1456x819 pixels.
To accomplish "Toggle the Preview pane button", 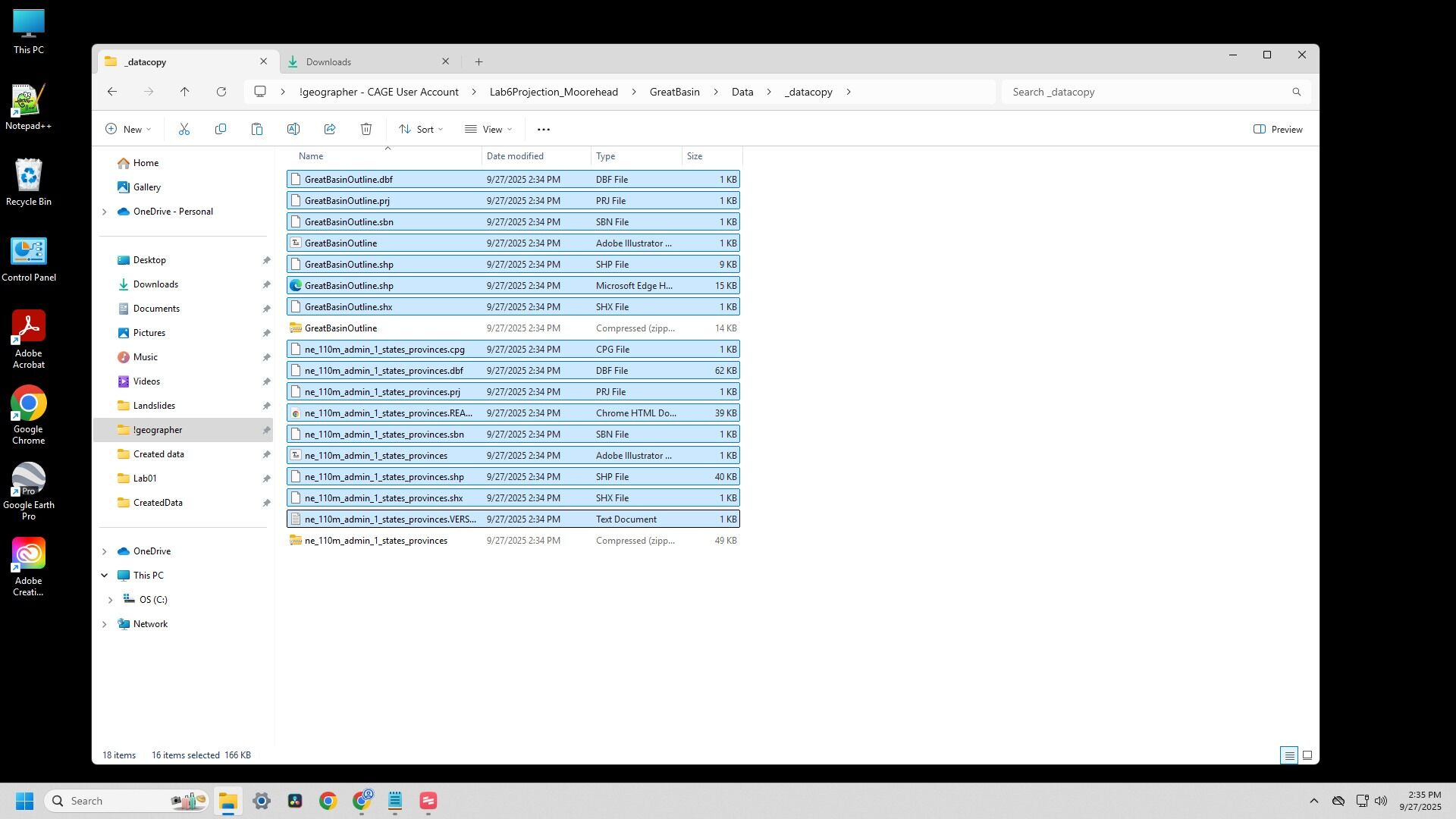I will 1278,130.
